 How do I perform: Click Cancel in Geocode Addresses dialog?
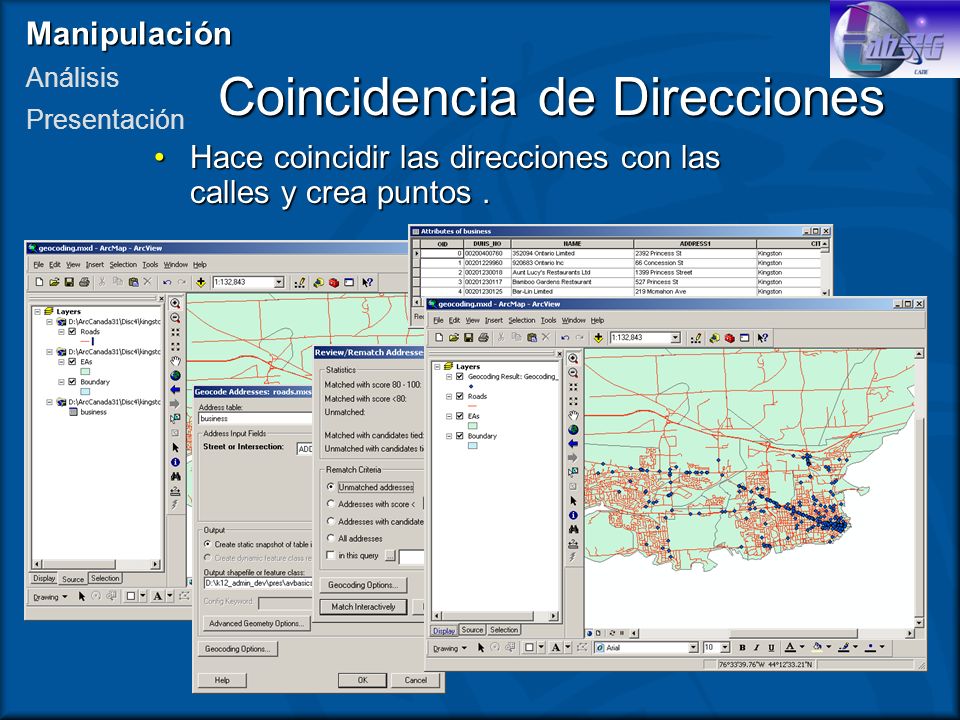pos(416,680)
